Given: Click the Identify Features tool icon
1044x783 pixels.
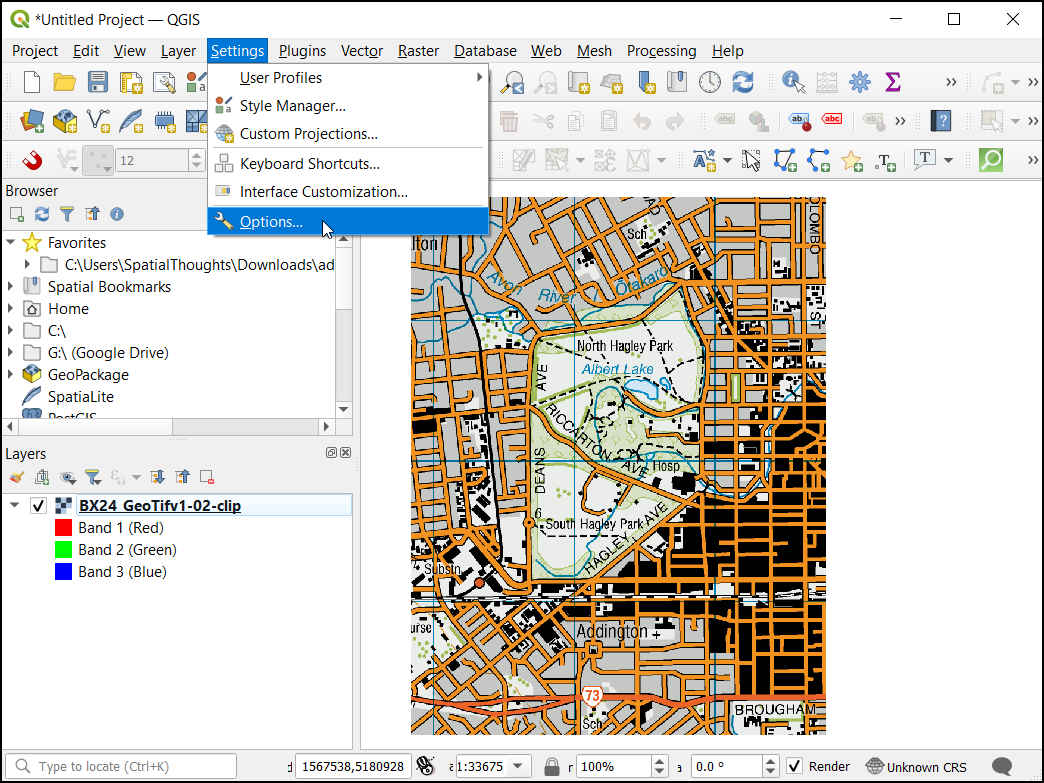Looking at the screenshot, I should [x=794, y=82].
